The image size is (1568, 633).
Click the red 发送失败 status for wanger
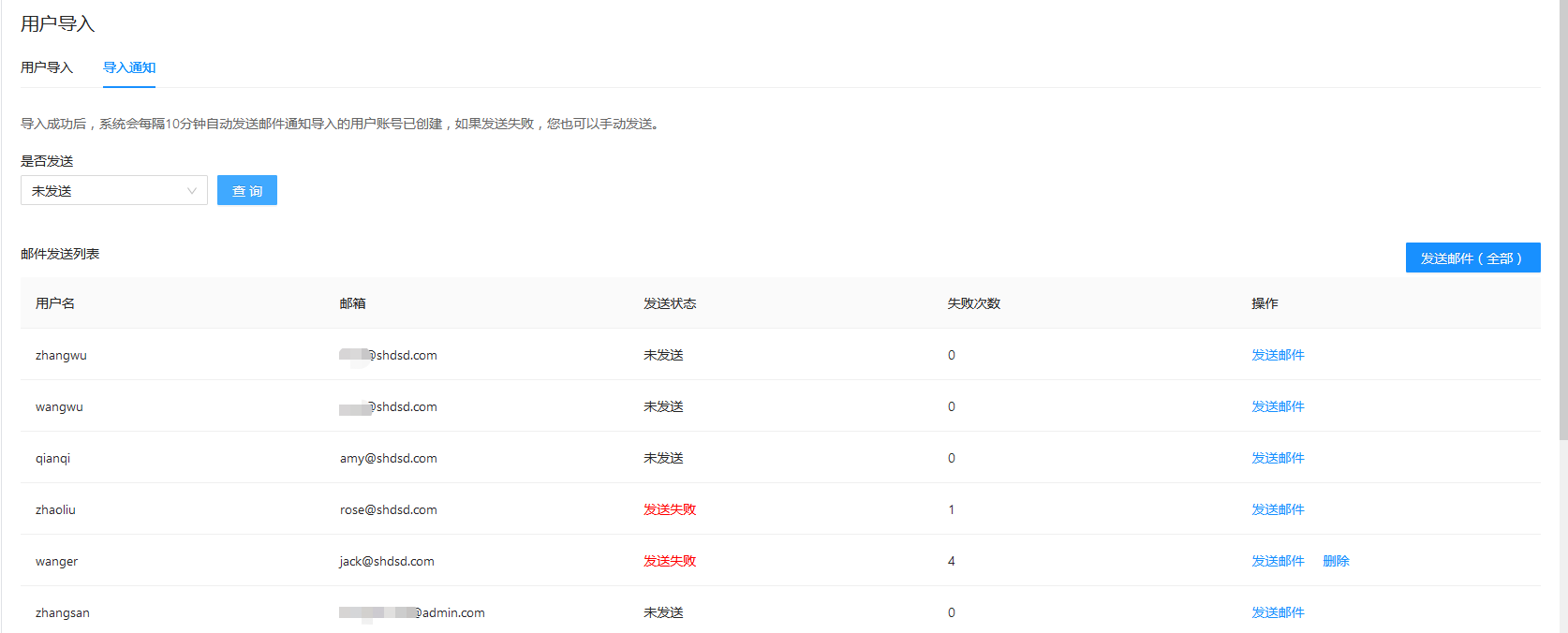pos(670,561)
